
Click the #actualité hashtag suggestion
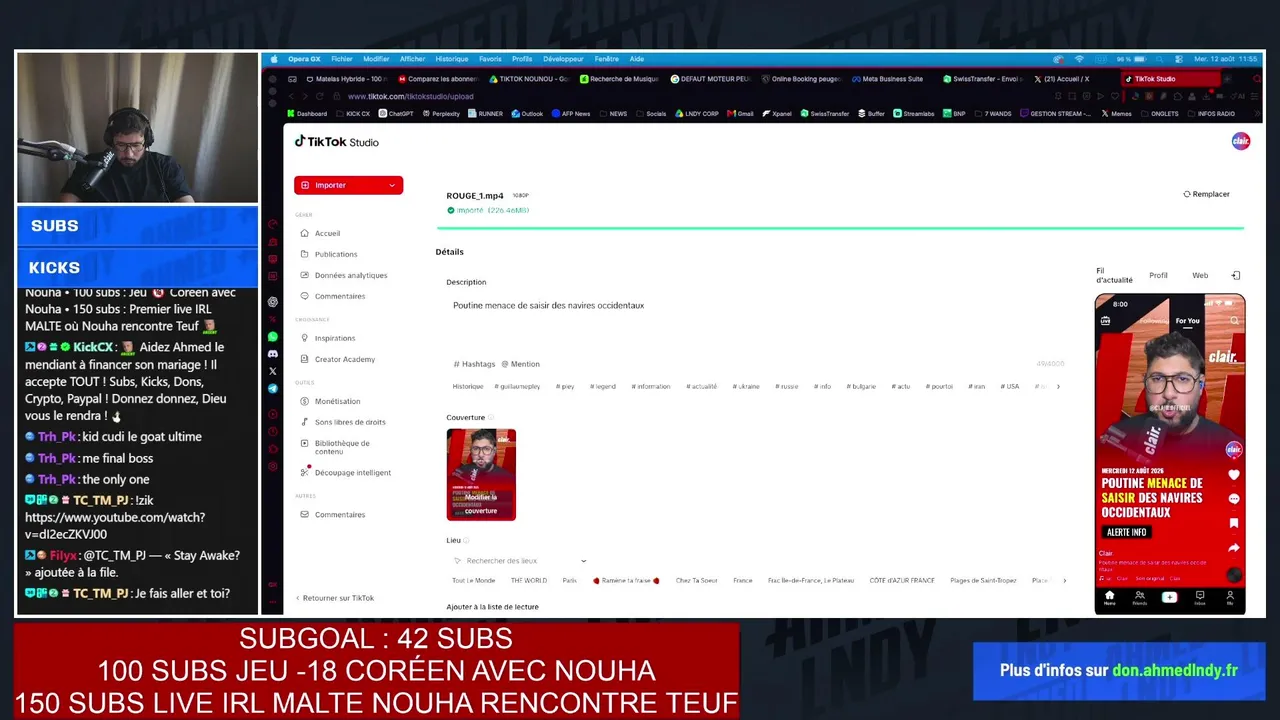point(703,386)
